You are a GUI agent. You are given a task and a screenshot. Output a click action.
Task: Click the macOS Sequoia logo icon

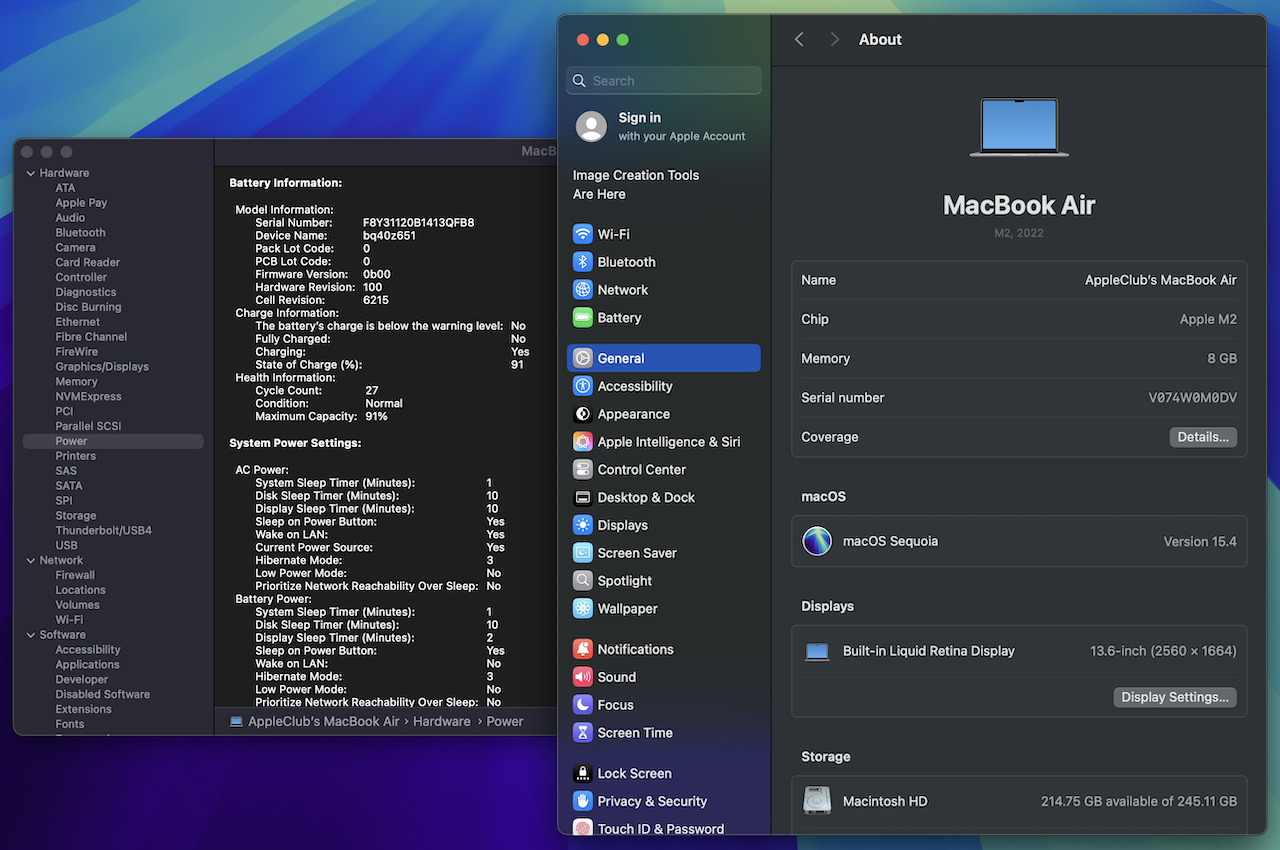pos(817,541)
